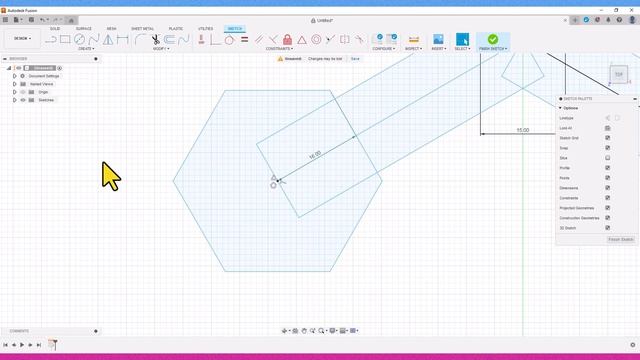Click the green Finish Sketch checkmark
Screen dimensions: 640x360
pos(493,39)
